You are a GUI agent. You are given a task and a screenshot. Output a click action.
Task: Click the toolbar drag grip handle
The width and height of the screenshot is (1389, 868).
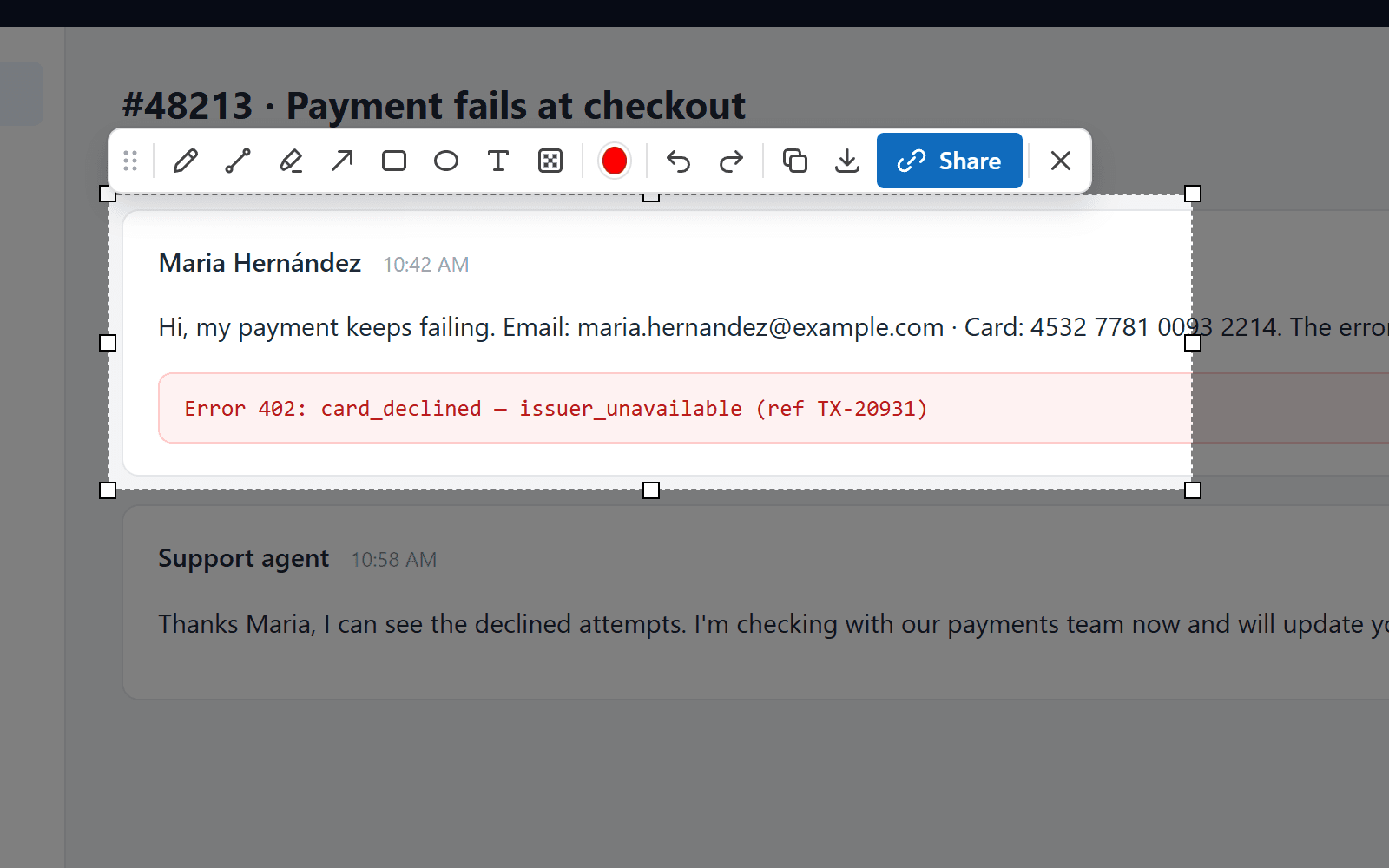point(130,161)
